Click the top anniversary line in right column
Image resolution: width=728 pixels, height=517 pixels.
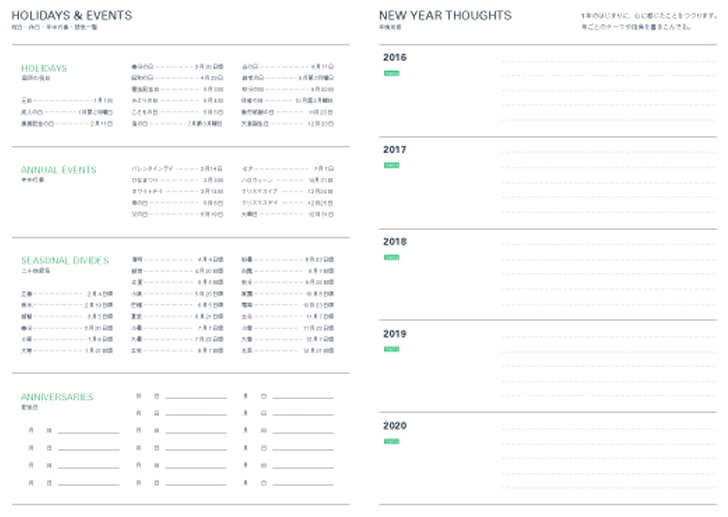pyautogui.click(x=303, y=398)
